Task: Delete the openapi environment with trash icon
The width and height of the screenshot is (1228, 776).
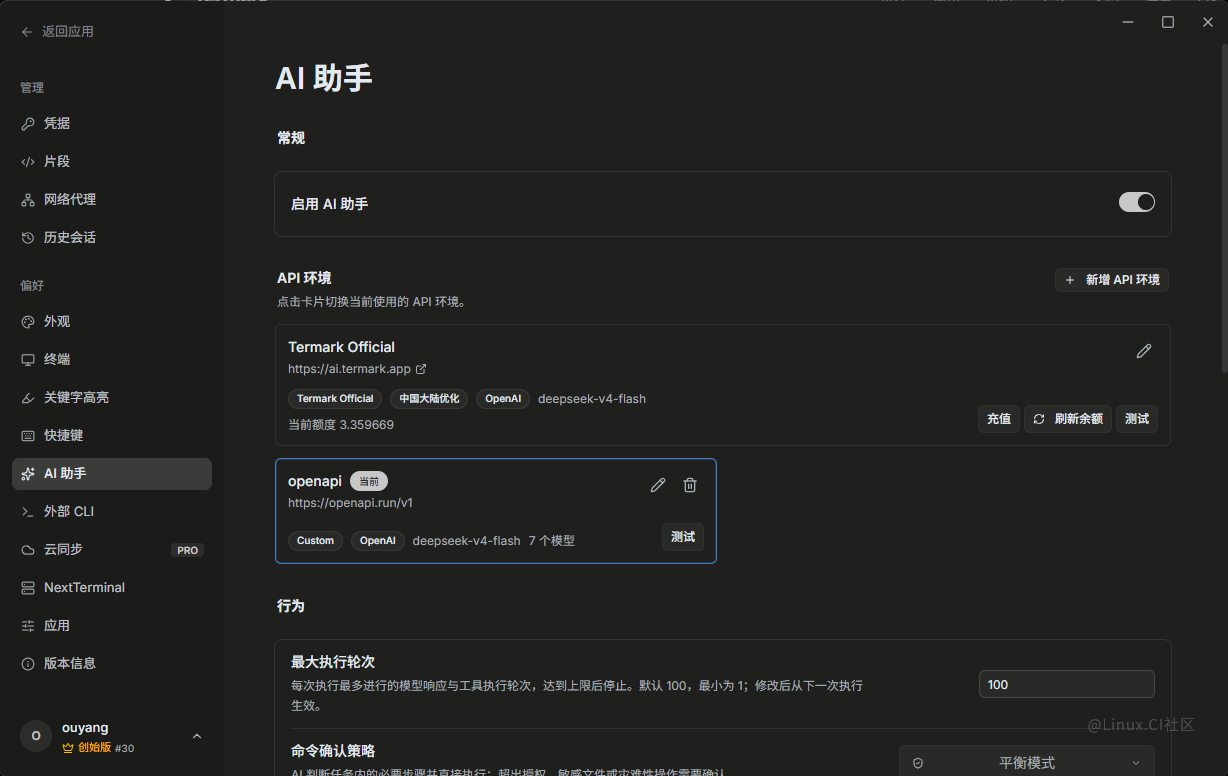Action: coord(690,485)
